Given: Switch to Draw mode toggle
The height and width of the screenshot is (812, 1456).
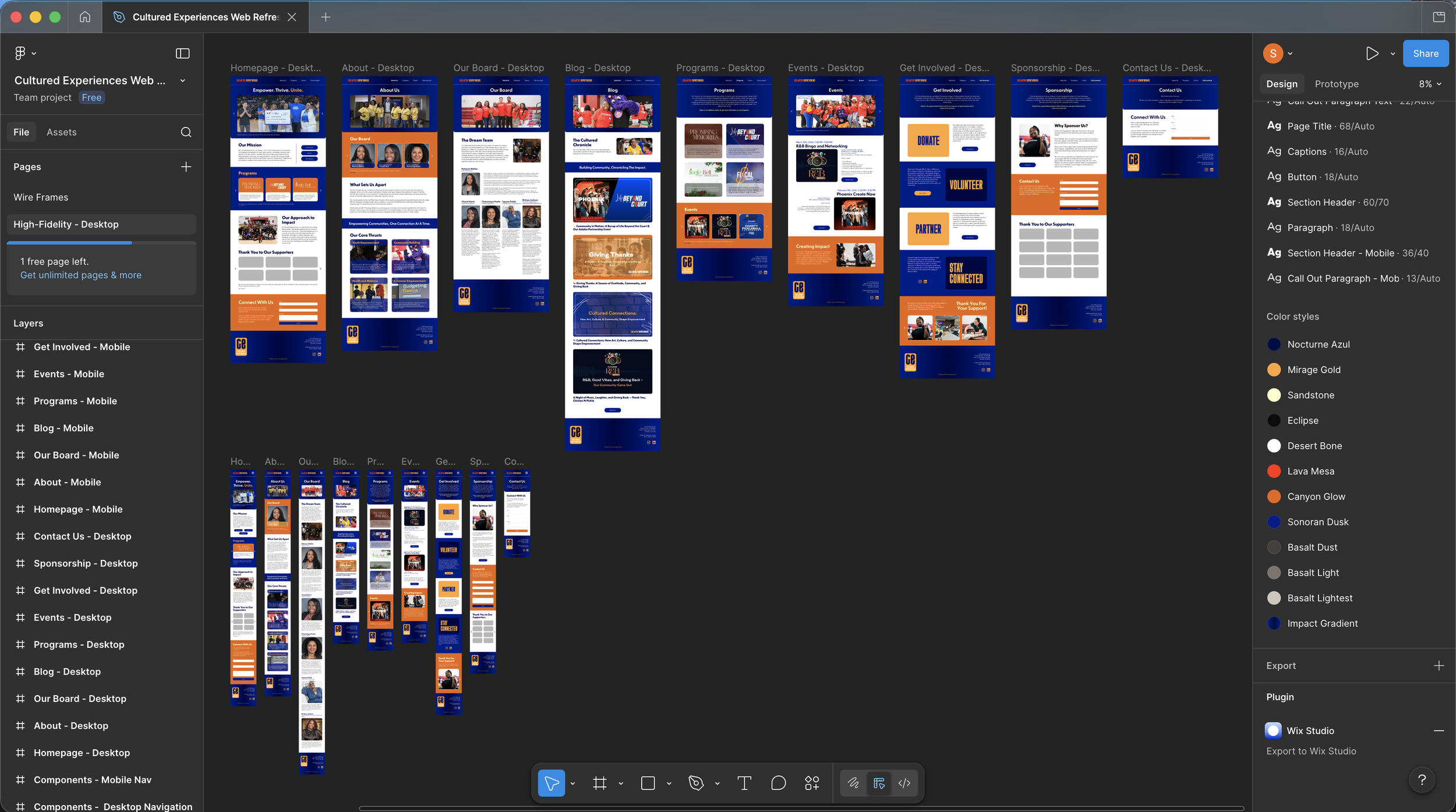Looking at the screenshot, I should pos(853,783).
